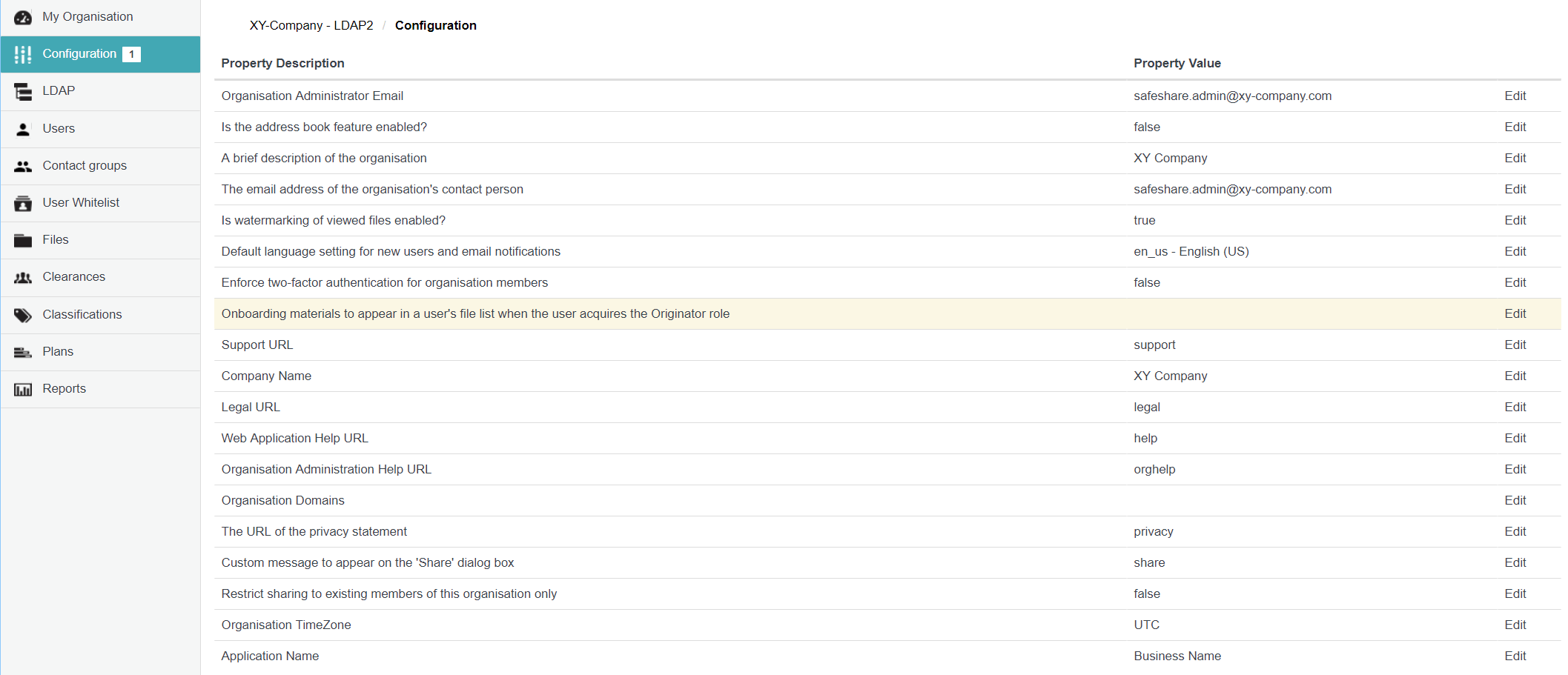Open the LDAP section
This screenshot has width=1568, height=675.
coord(100,91)
